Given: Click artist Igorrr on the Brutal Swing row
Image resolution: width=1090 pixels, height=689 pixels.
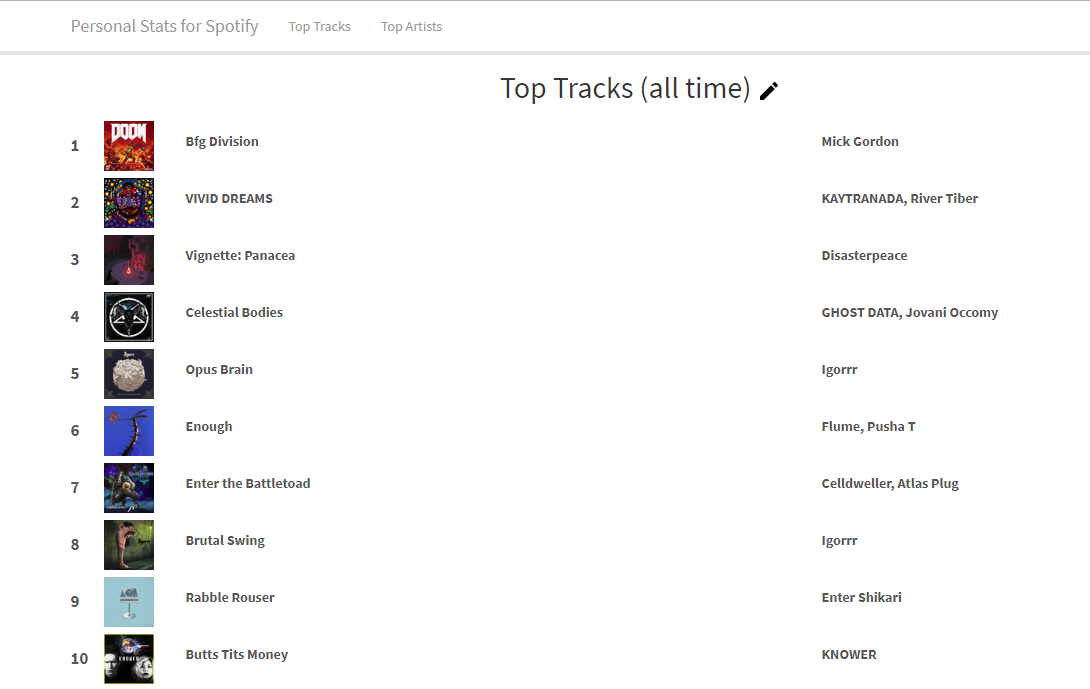Looking at the screenshot, I should pos(839,541).
